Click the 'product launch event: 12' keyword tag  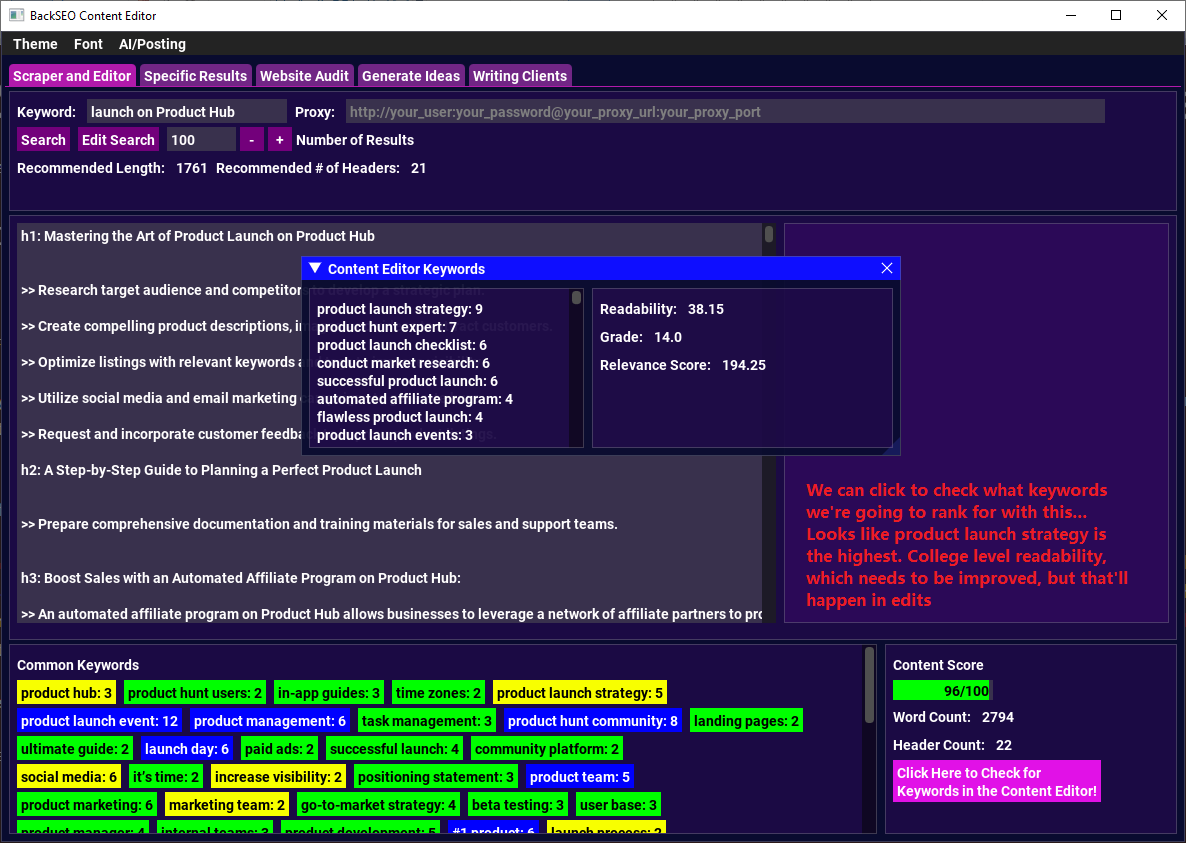100,721
